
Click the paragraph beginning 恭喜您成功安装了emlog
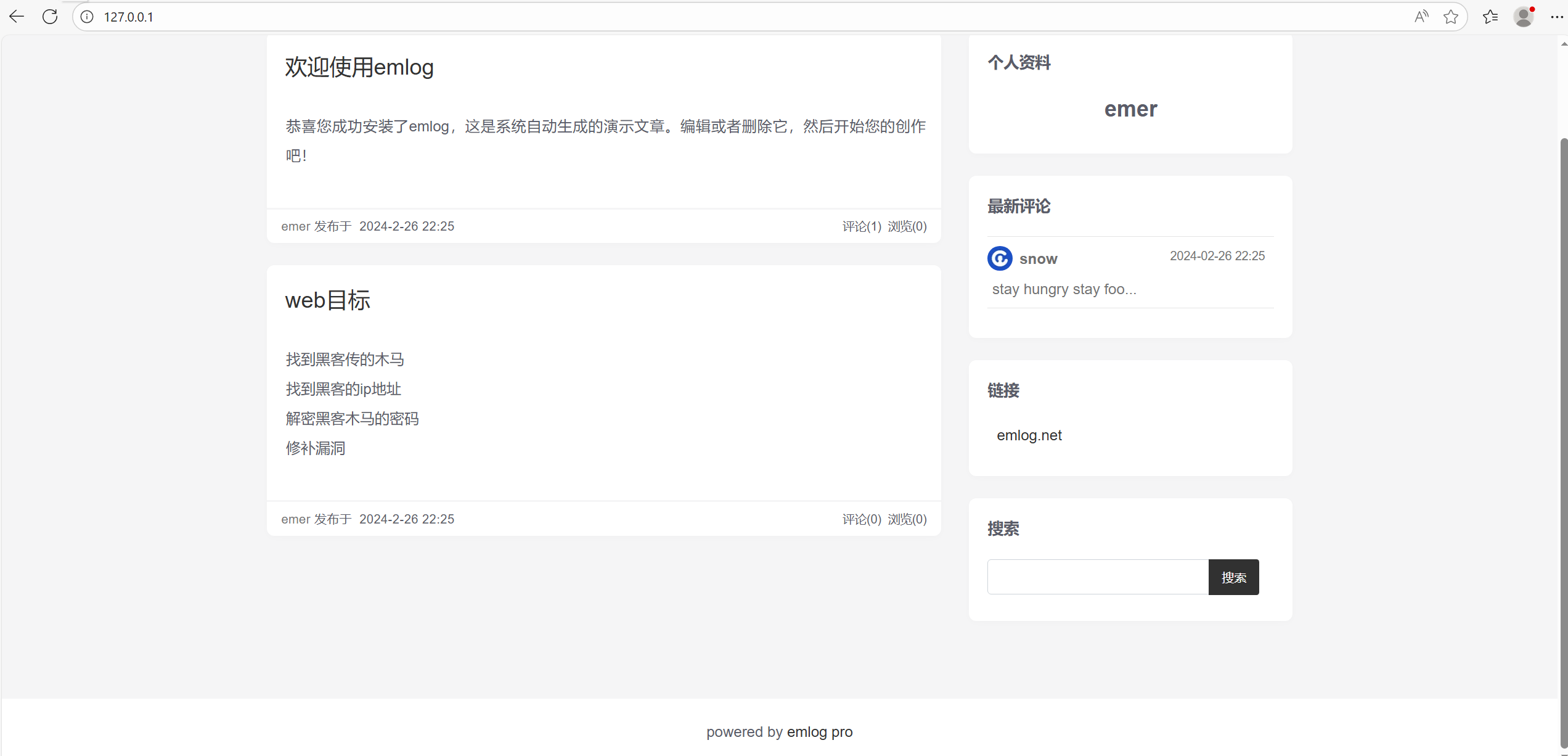[605, 141]
